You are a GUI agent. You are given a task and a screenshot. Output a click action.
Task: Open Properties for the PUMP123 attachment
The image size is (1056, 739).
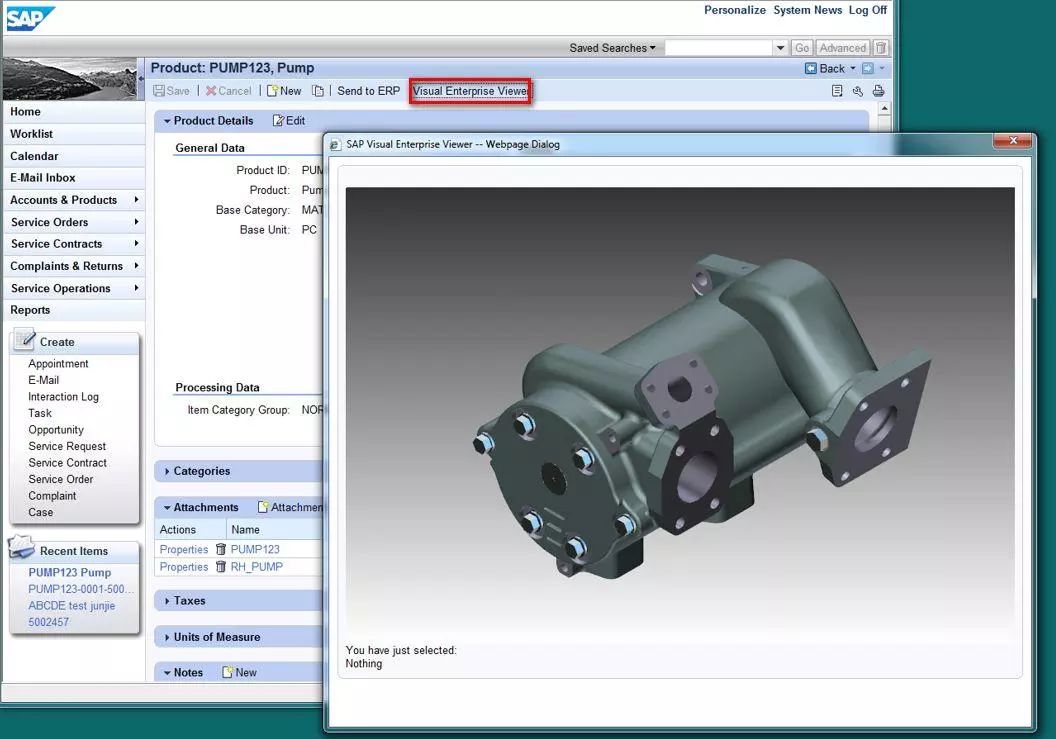pos(184,550)
